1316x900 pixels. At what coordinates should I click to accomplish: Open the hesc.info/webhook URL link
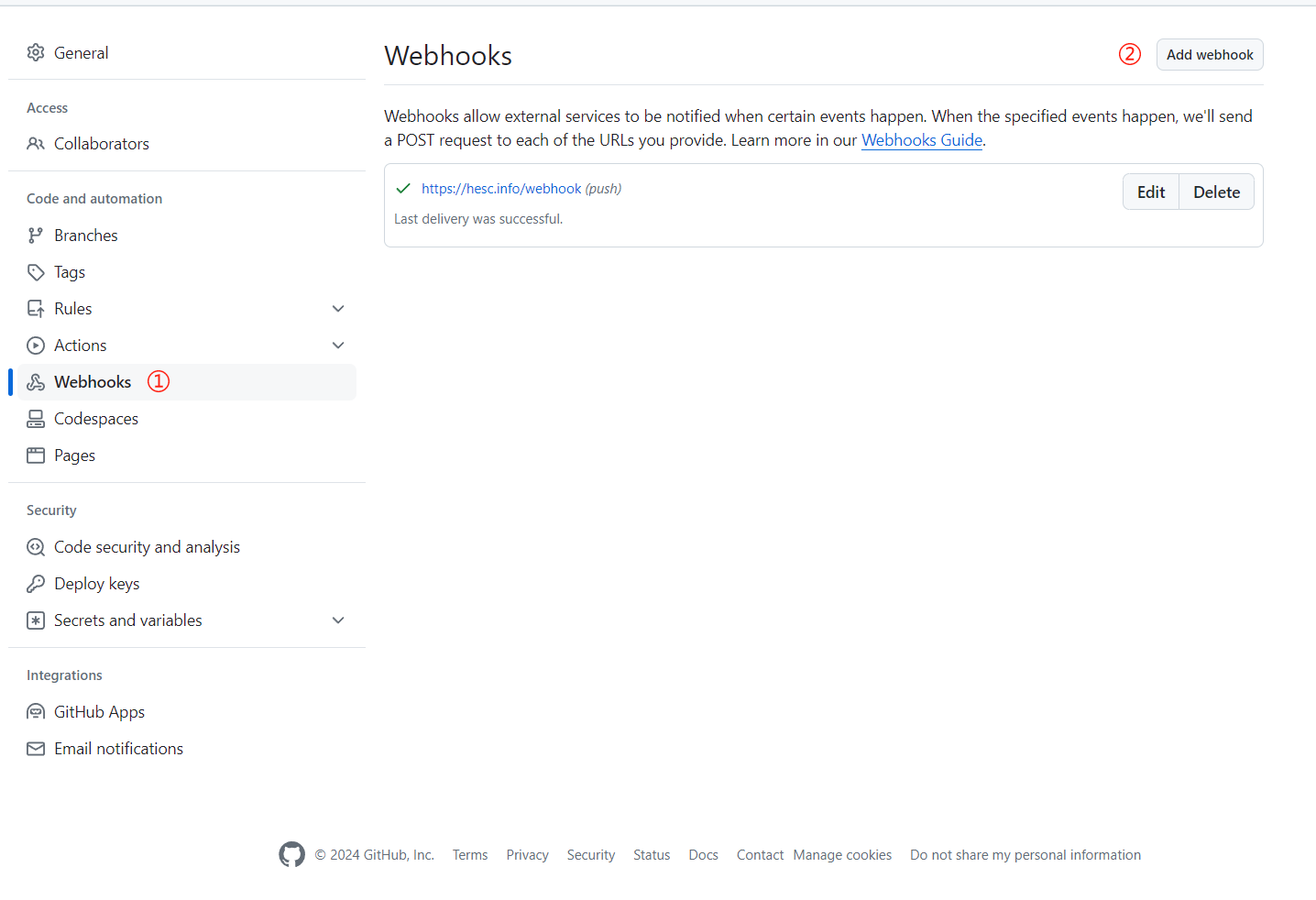(x=501, y=189)
